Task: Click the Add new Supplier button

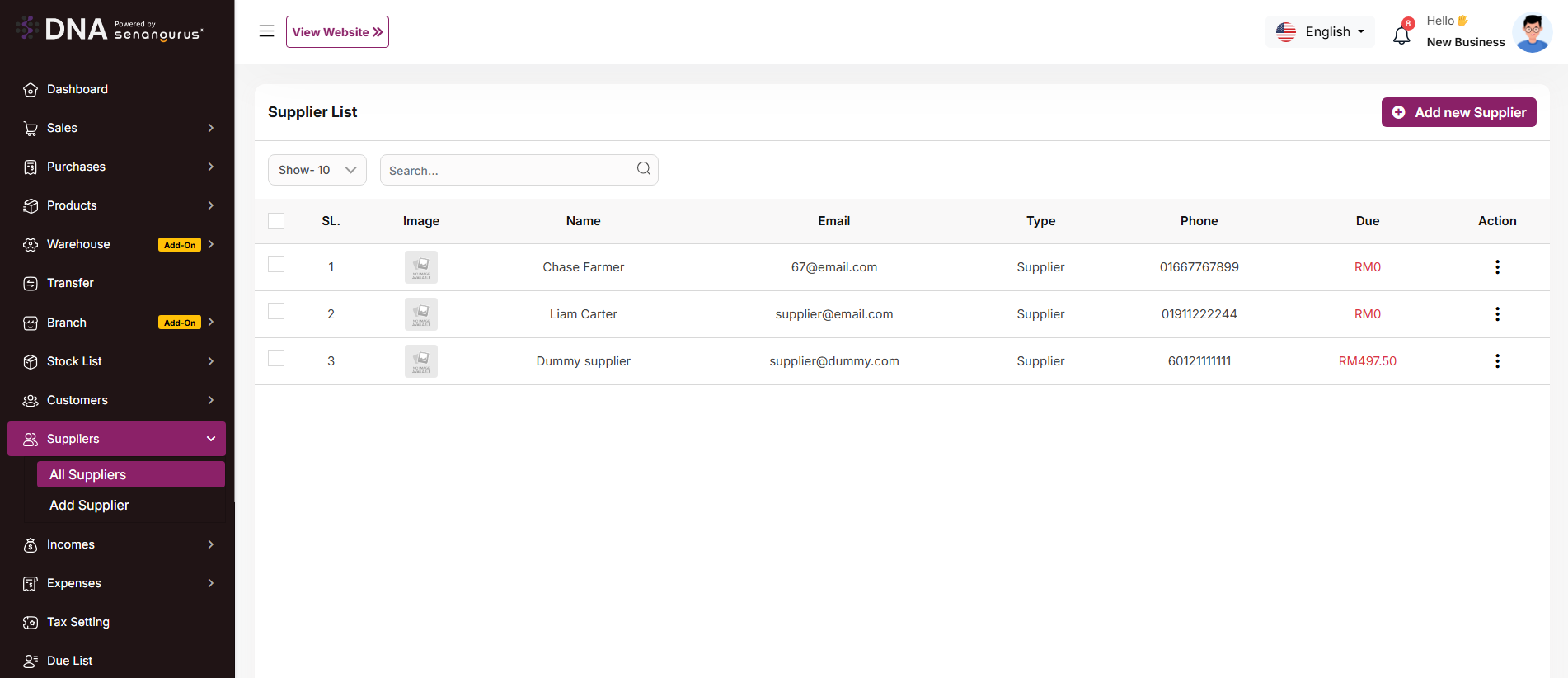Action: point(1458,112)
